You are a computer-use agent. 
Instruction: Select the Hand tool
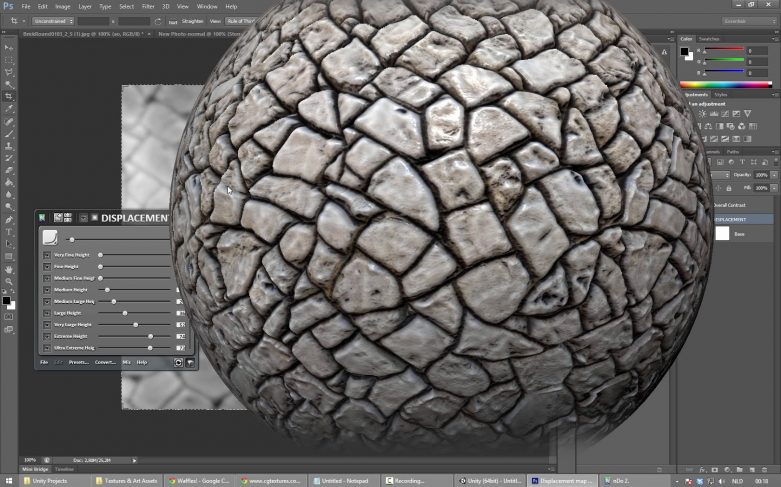tap(9, 269)
